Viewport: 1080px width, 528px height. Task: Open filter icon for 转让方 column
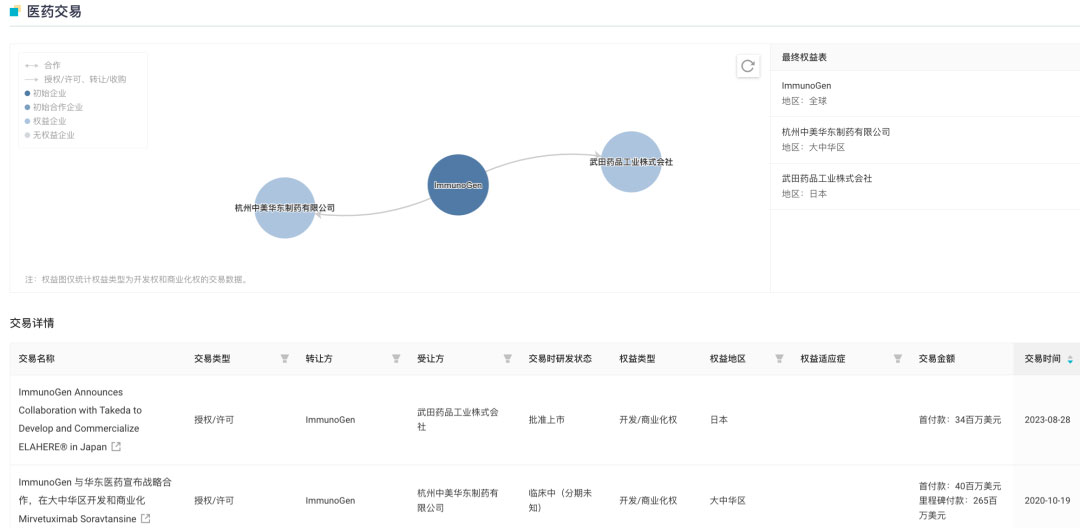coord(396,359)
